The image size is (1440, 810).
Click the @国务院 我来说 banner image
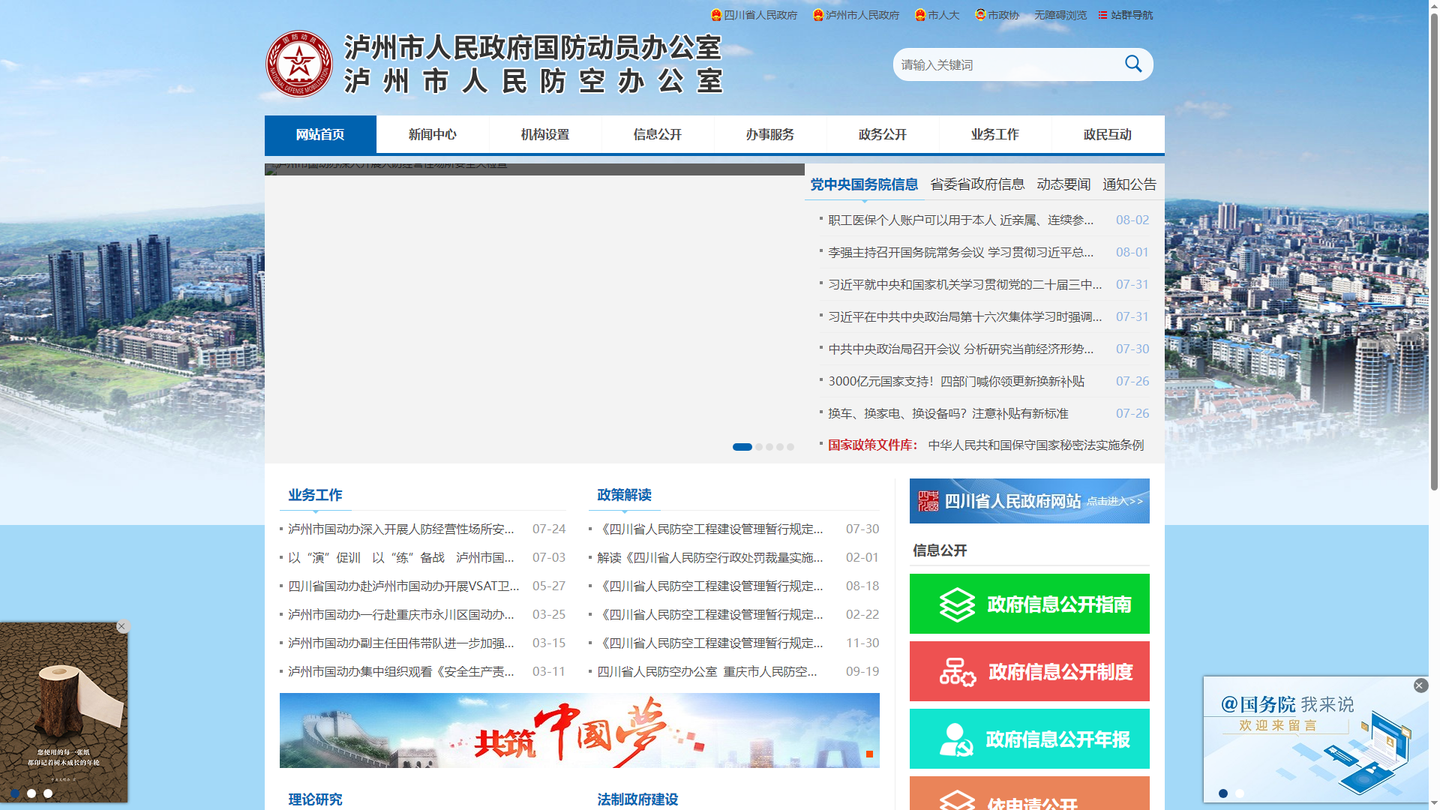coord(1316,740)
